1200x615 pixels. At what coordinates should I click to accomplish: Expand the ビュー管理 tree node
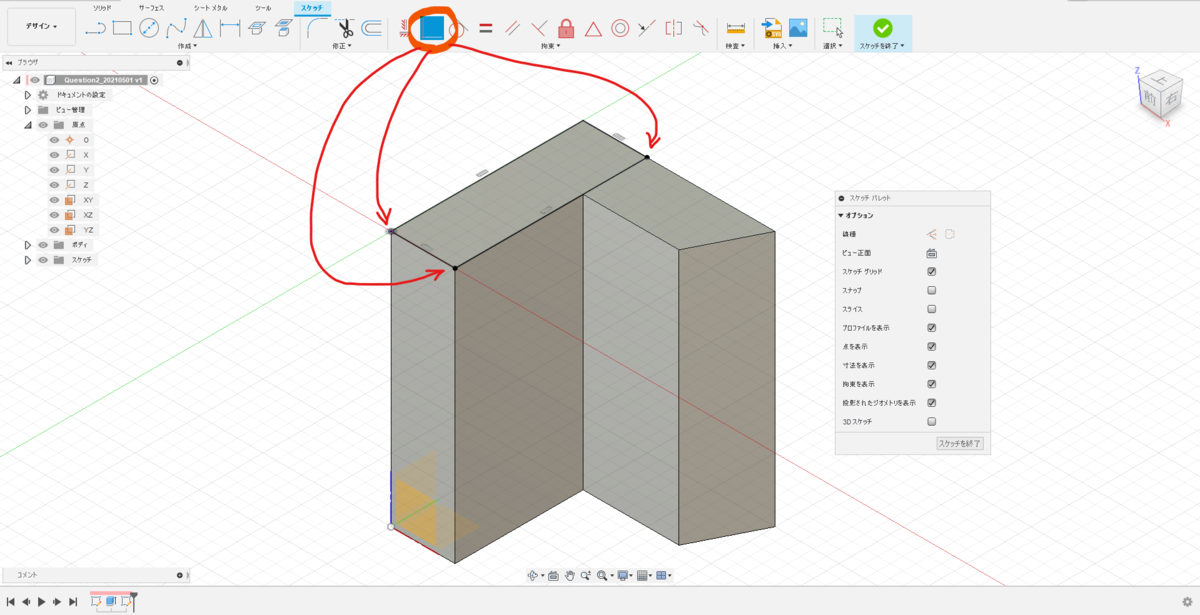click(28, 110)
